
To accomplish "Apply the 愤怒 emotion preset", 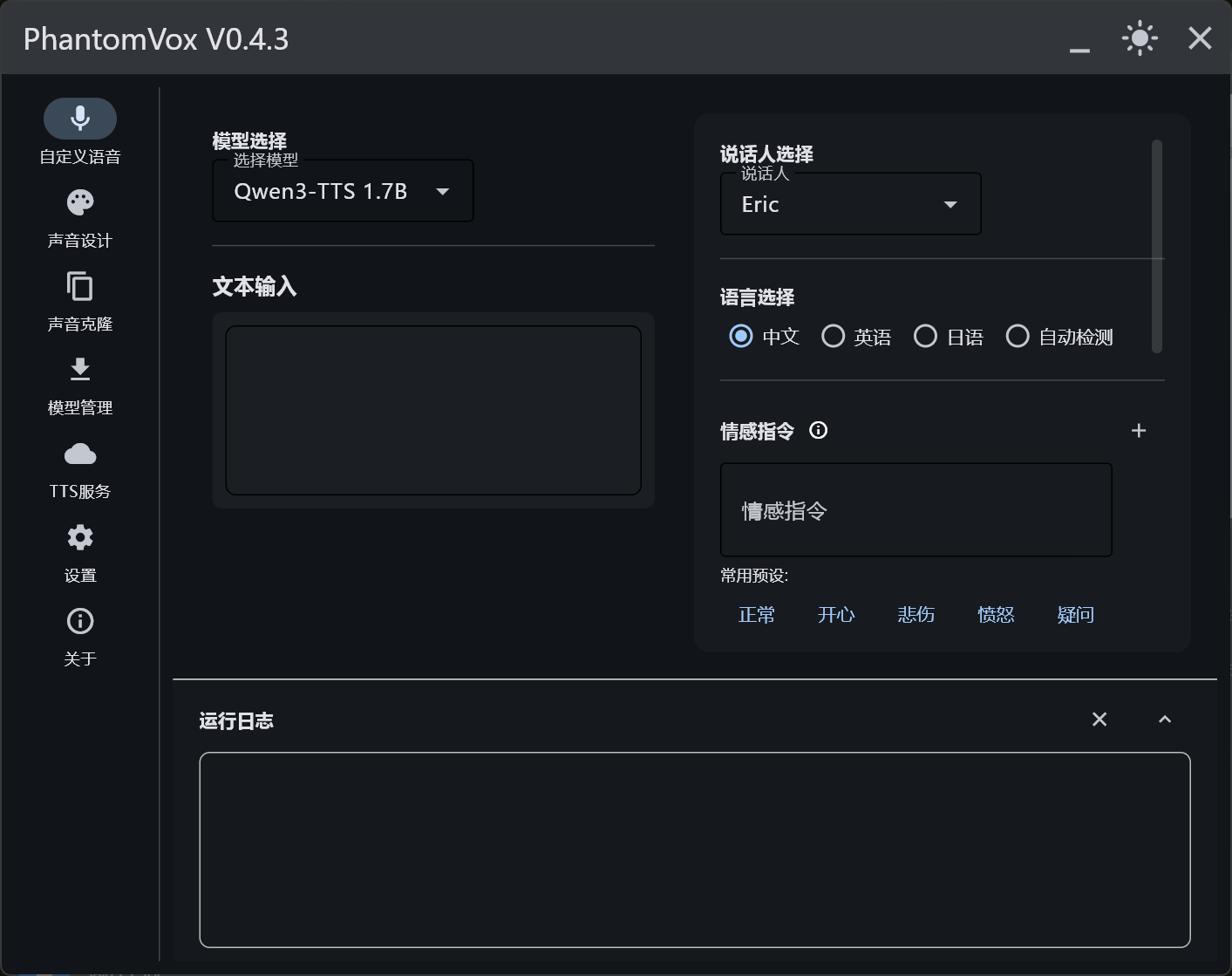I will click(996, 615).
